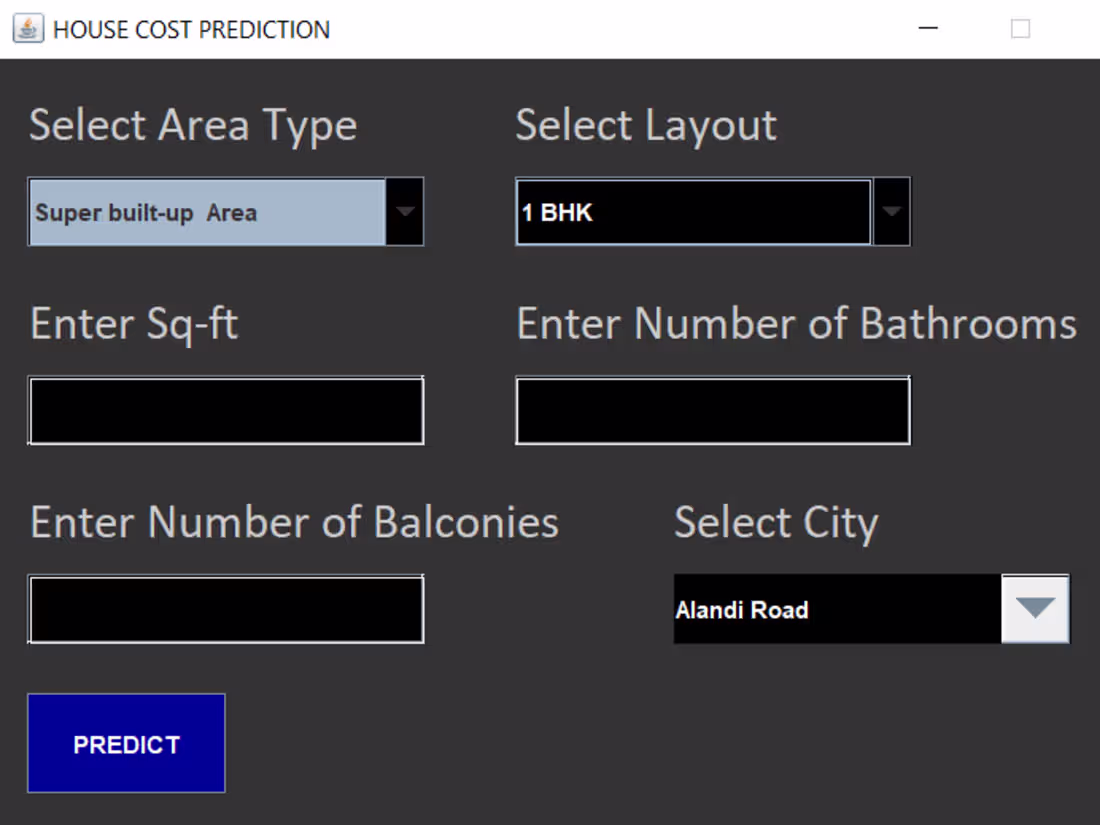Click the dropdown arrow beside Super built-up Area

coord(405,211)
